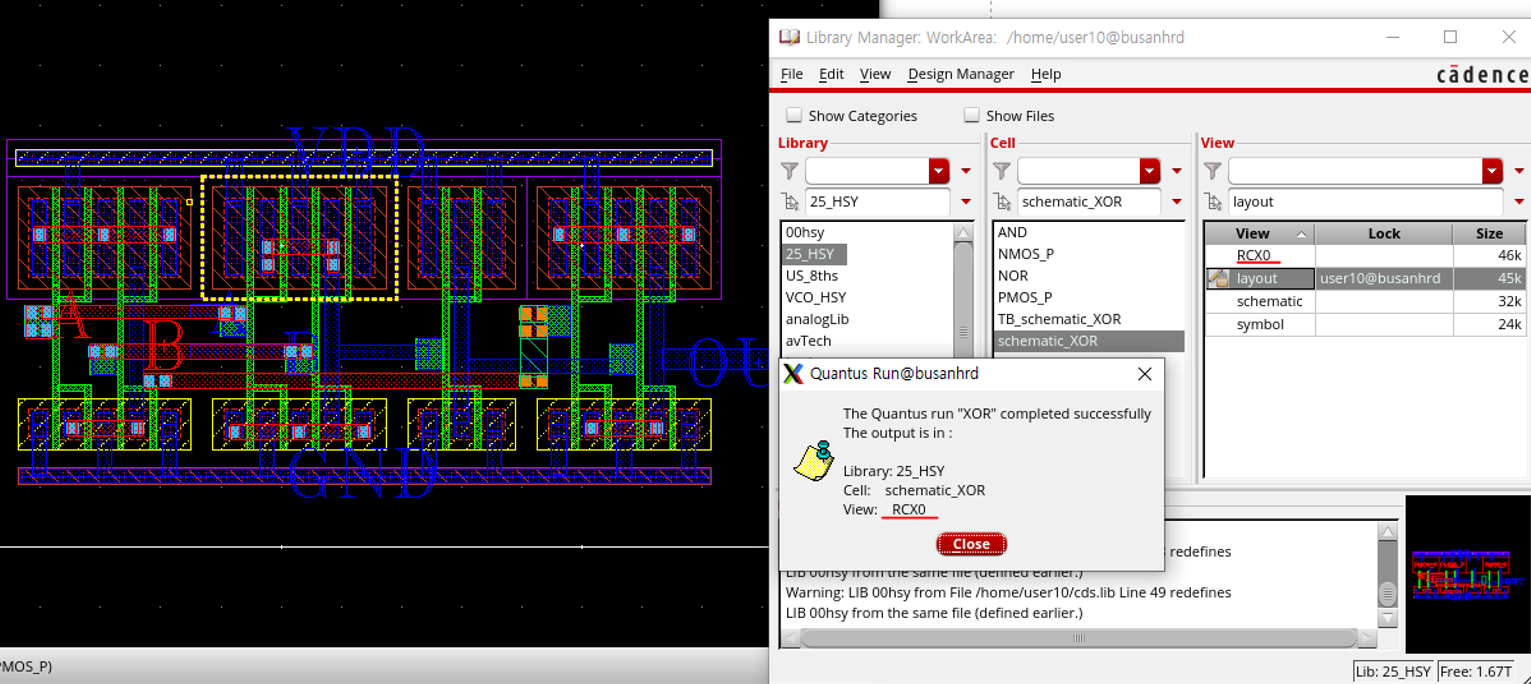Select the AND cell
This screenshot has width=1531, height=684.
click(1012, 232)
